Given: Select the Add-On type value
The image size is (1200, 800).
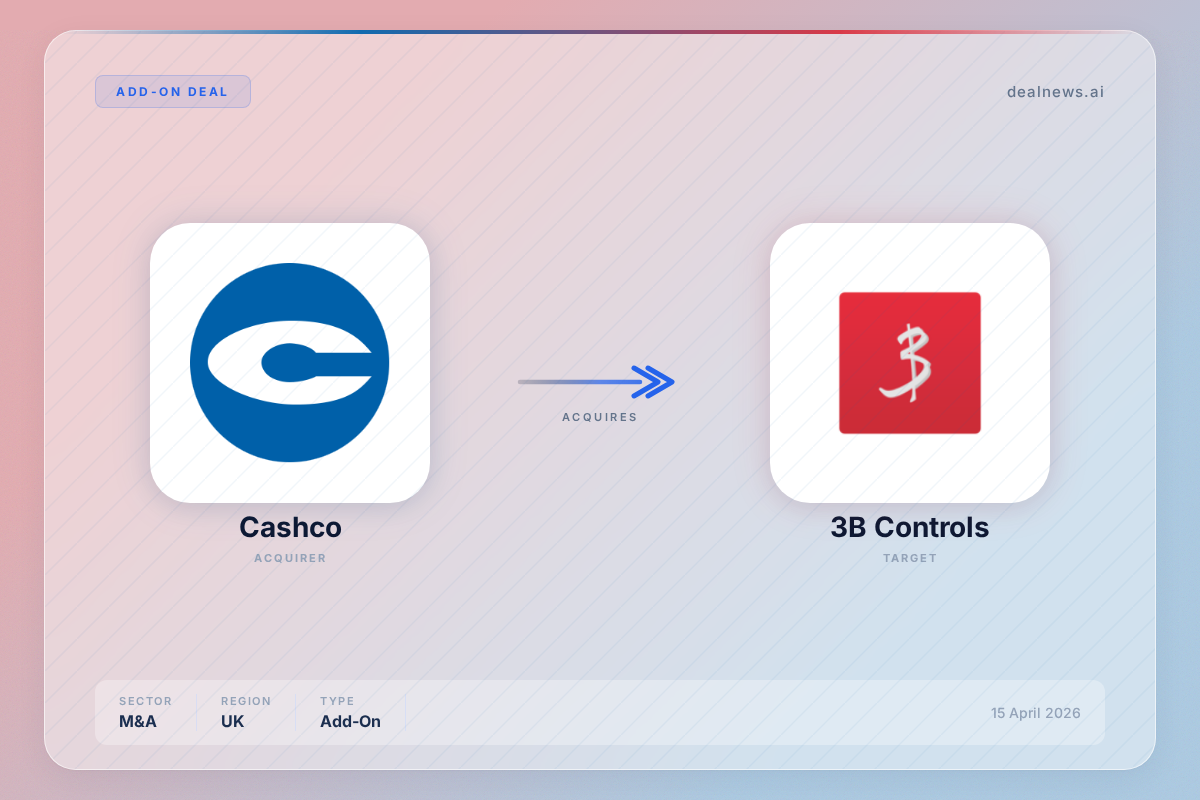Looking at the screenshot, I should coord(350,721).
